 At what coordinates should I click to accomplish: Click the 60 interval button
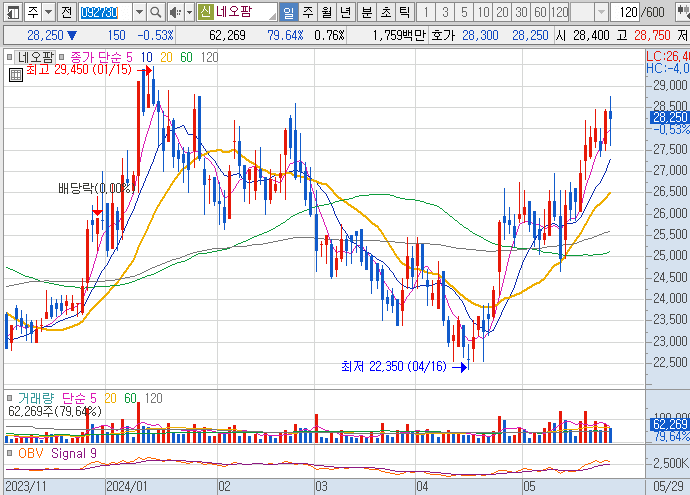coord(540,12)
